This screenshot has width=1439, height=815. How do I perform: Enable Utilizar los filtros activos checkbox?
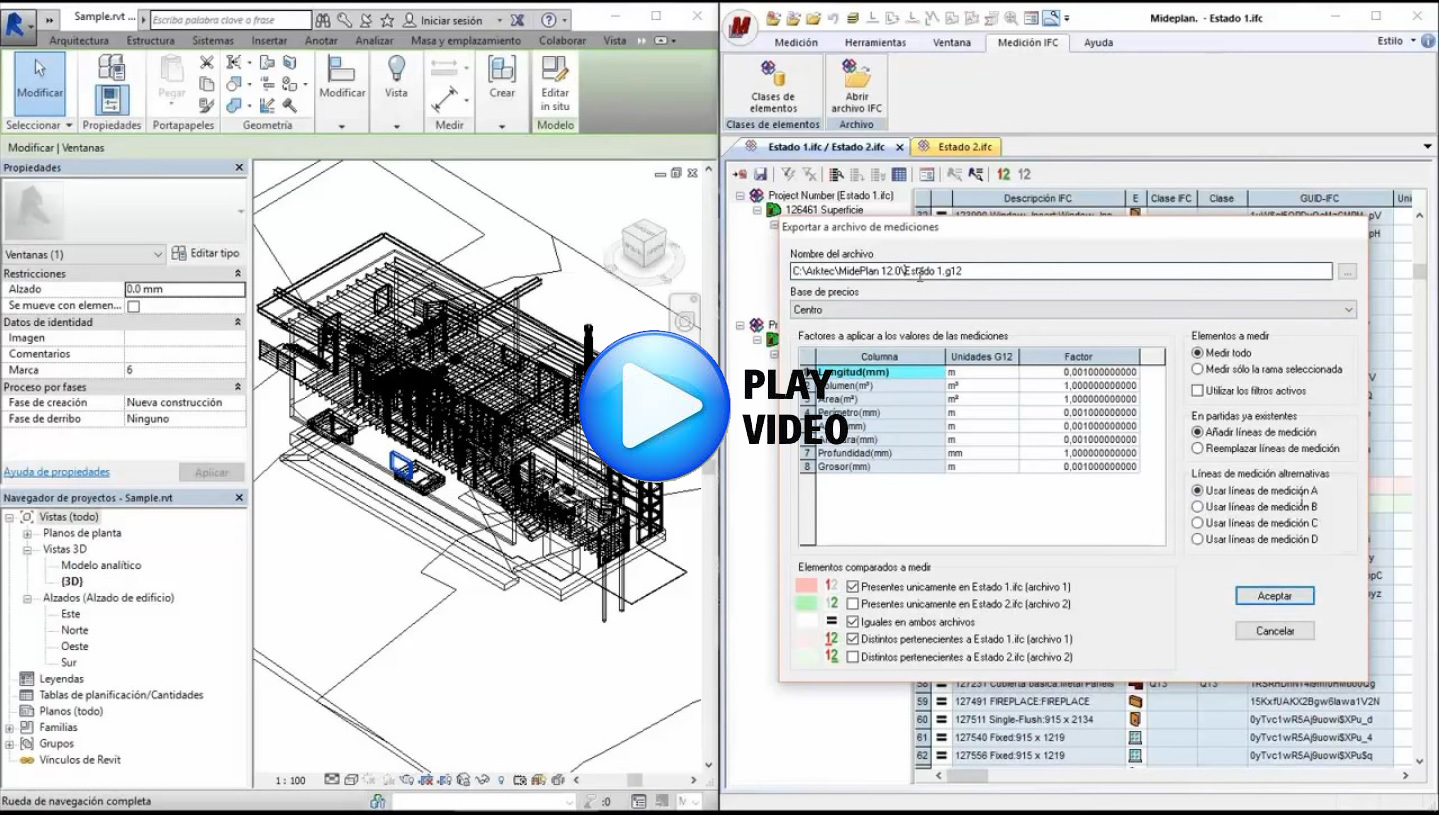tap(1198, 390)
